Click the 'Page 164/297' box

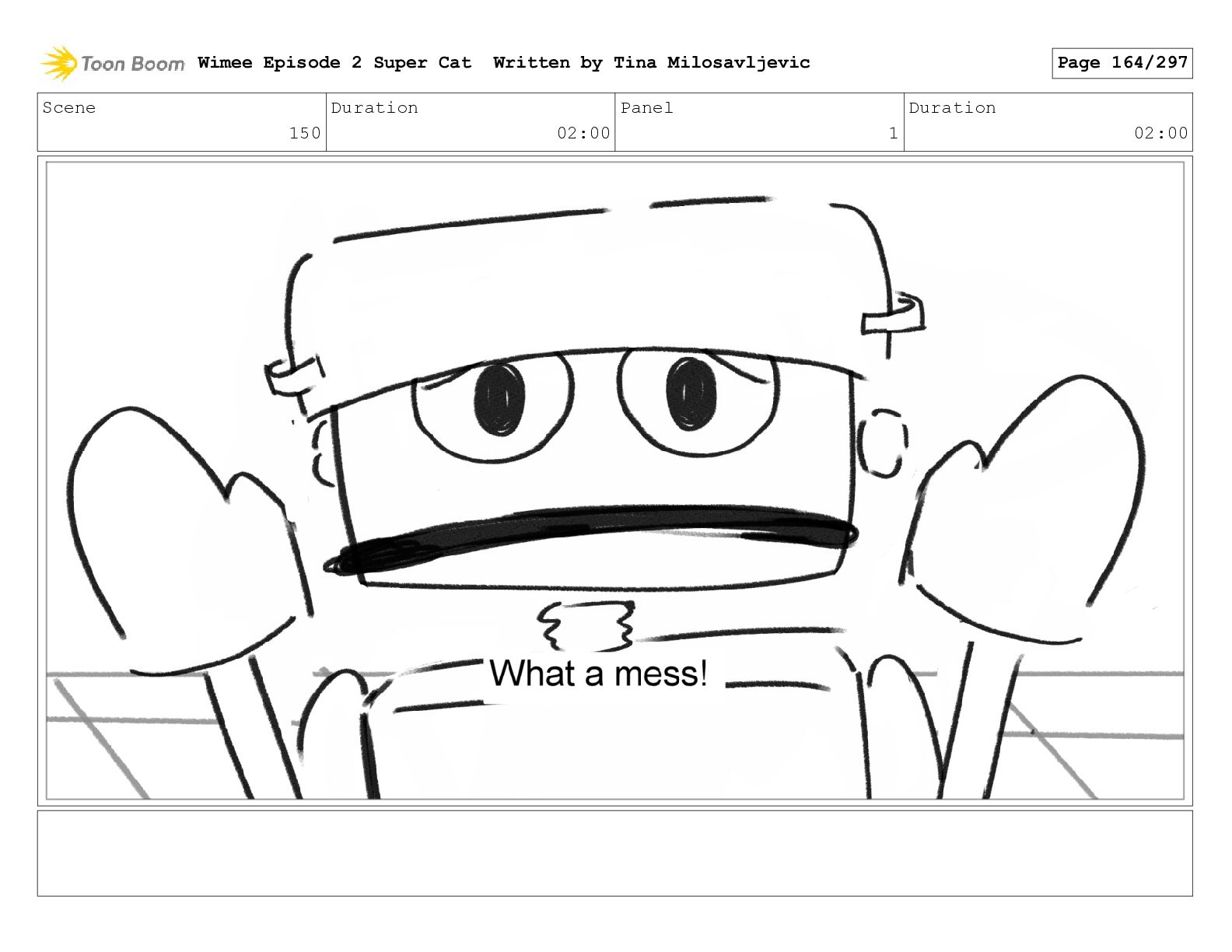[1122, 63]
